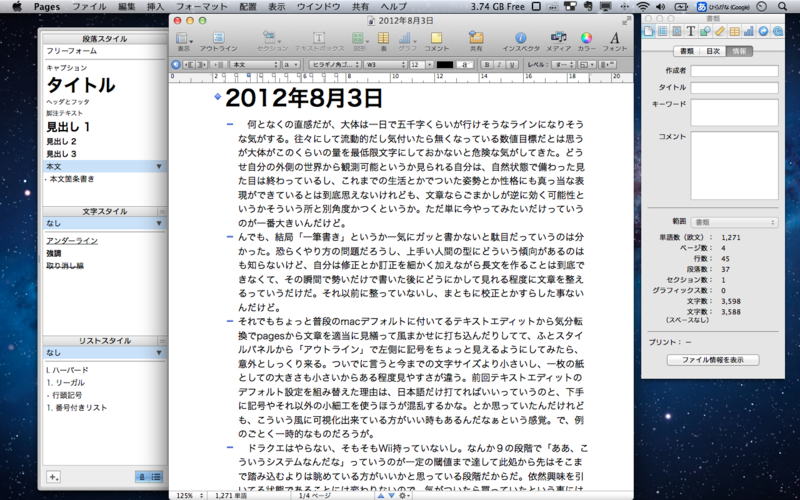The width and height of the screenshot is (800, 500).
Task: Open the 本文 paragraph style dropdown
Action: point(255,65)
